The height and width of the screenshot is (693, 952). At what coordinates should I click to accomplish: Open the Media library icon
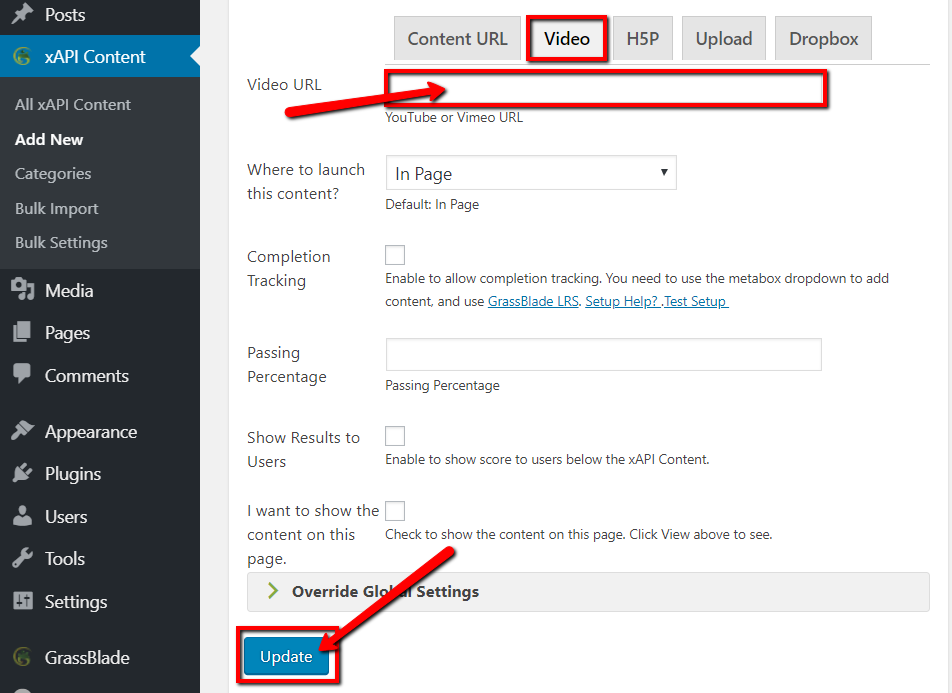point(22,290)
